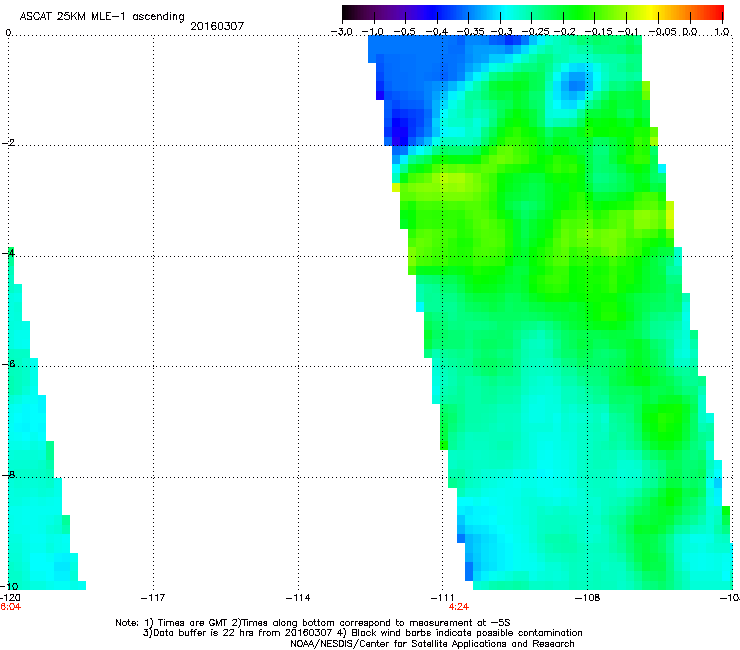Click the -0.4 color scale label

pos(437,32)
